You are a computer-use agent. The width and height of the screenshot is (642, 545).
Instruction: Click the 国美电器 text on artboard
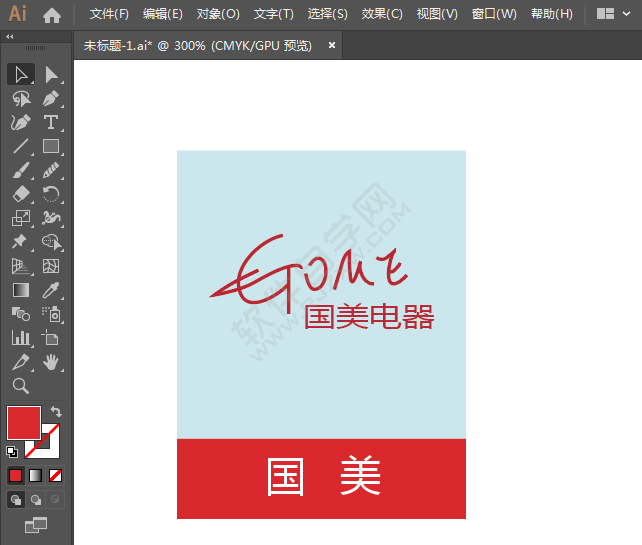coord(368,317)
